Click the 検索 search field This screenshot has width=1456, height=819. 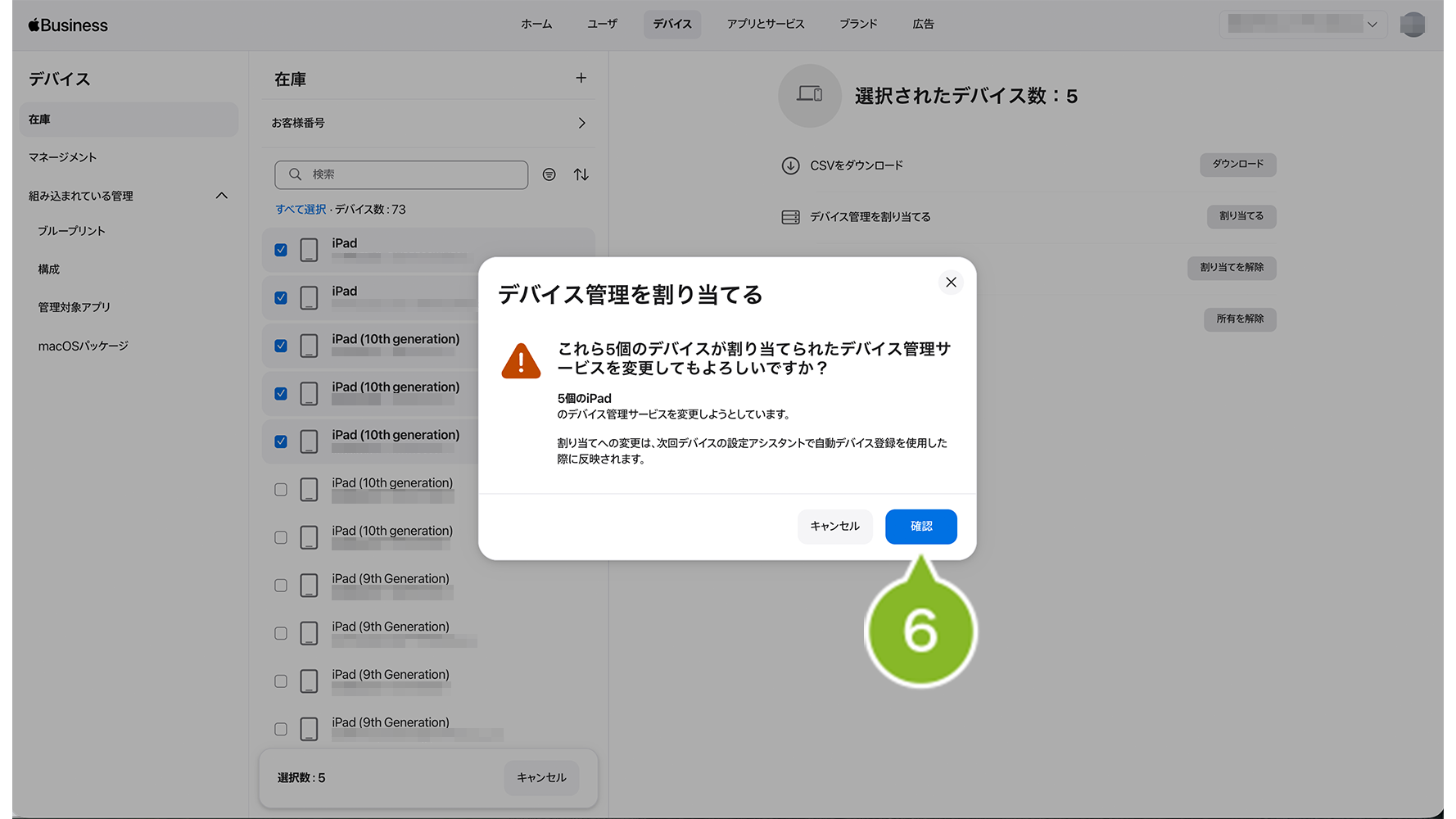[x=401, y=174]
